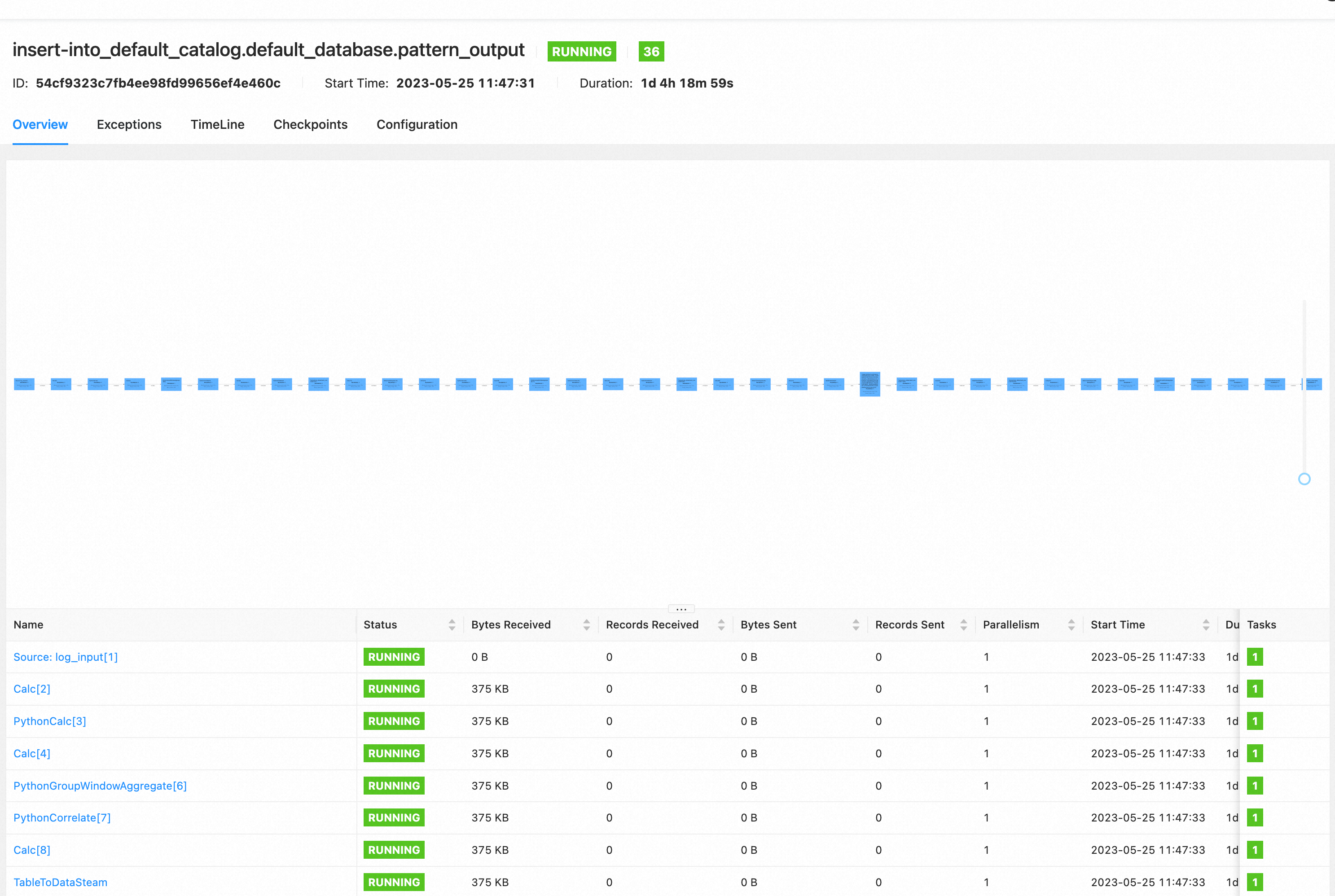Screen dimensions: 1335x896
Task: Switch to the Checkpoints tab
Action: click(310, 125)
